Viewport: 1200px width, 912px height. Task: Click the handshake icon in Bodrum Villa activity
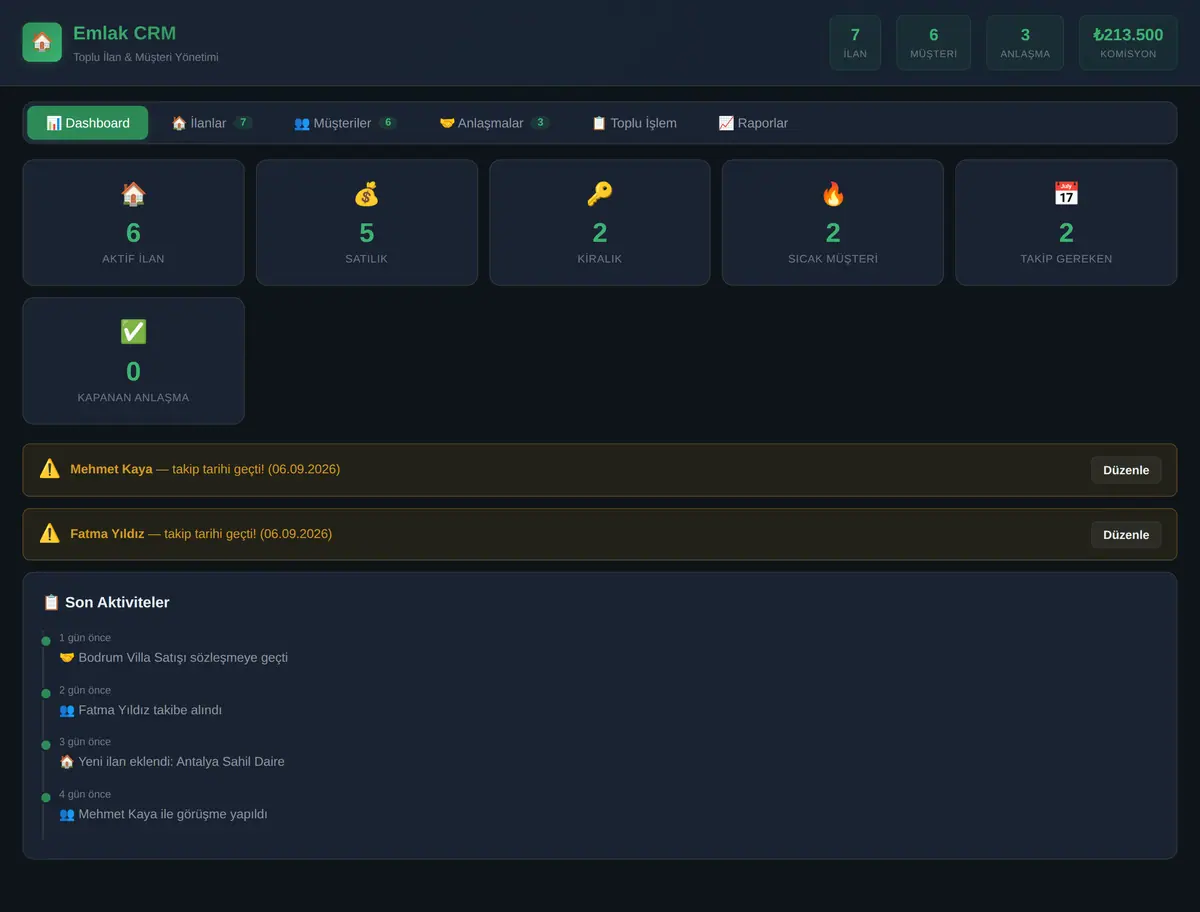point(67,658)
